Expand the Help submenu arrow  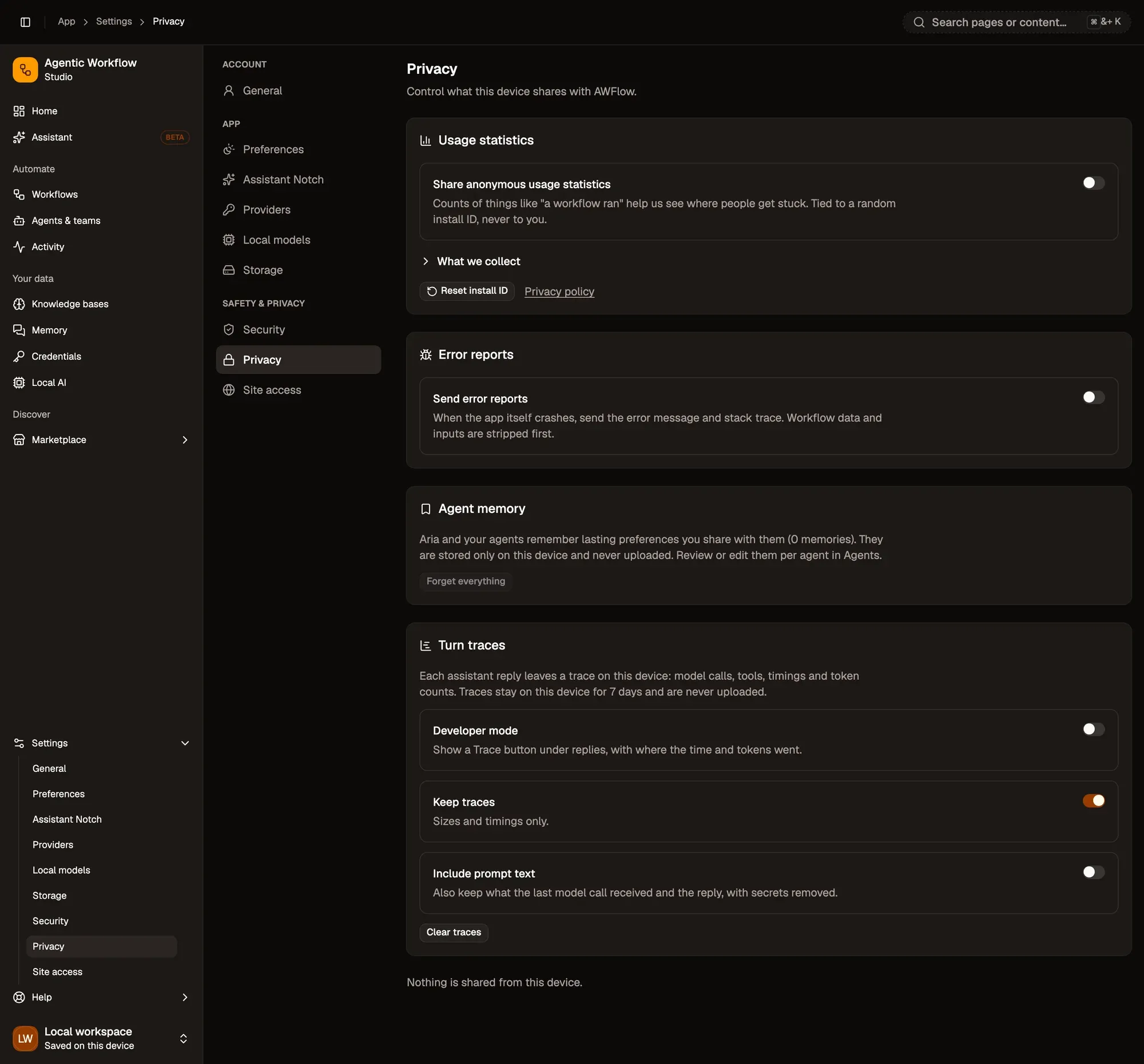coord(185,997)
